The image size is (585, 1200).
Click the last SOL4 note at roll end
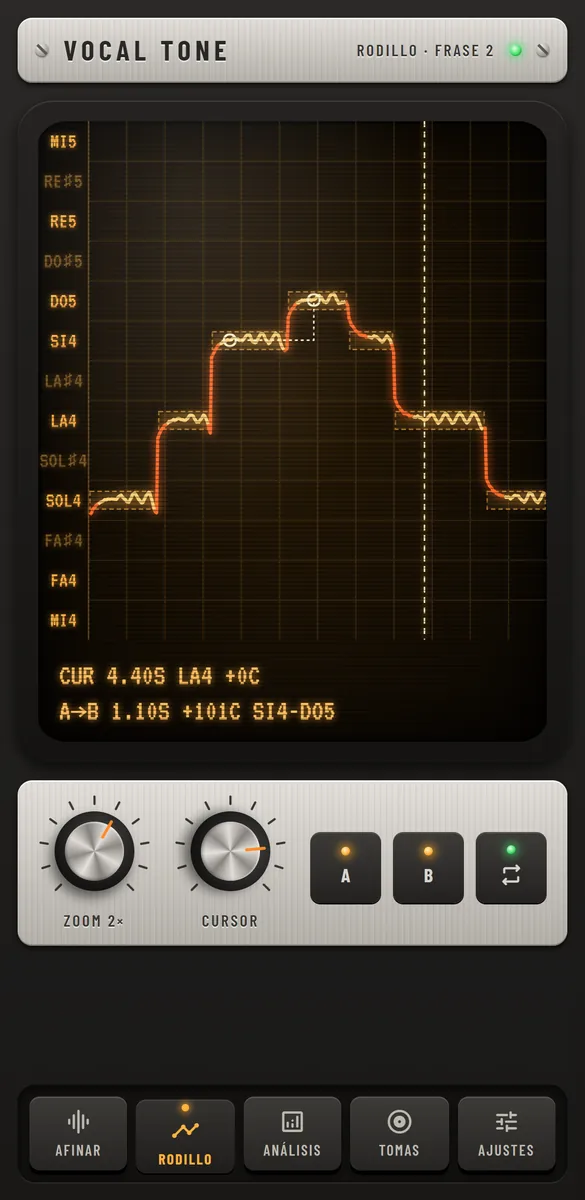click(516, 499)
